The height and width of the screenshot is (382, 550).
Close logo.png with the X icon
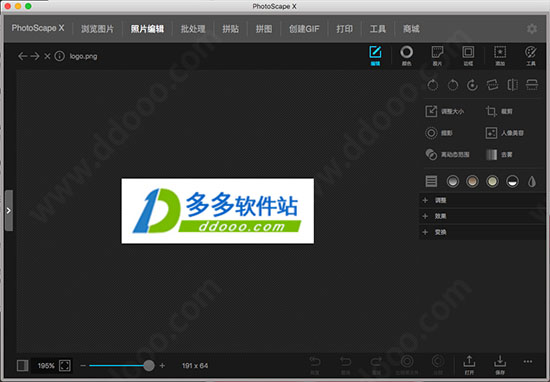point(47,56)
